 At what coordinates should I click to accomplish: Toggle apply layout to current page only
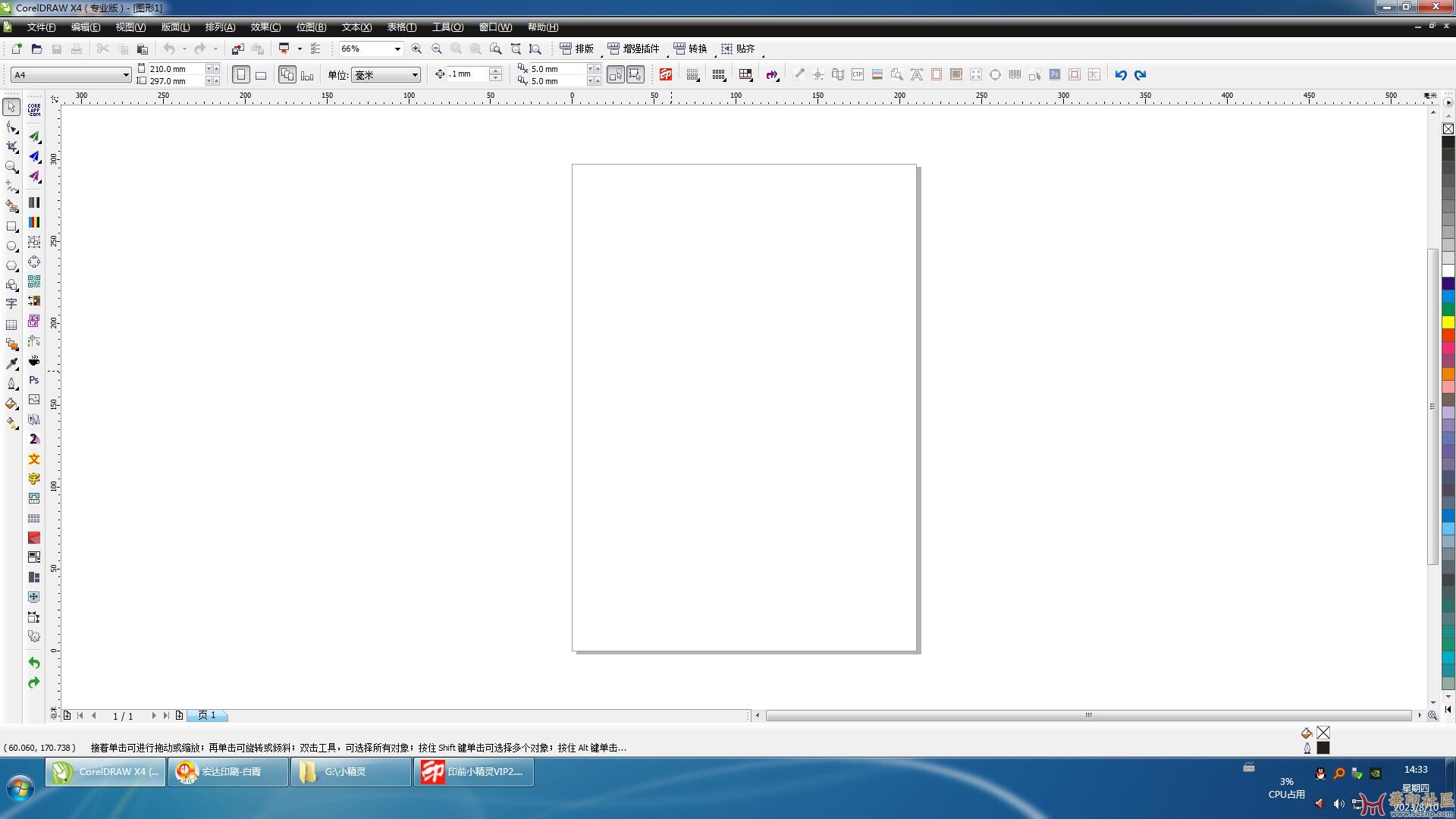(x=307, y=74)
